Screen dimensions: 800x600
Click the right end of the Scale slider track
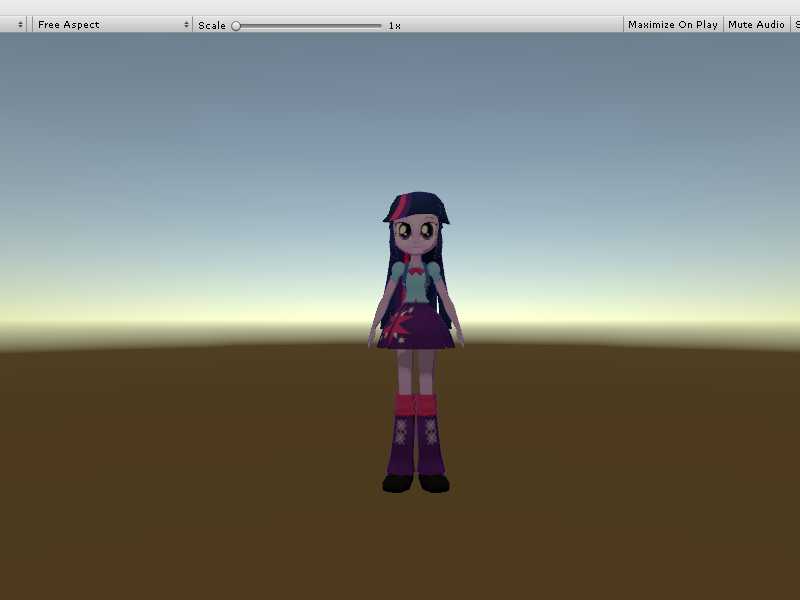point(380,25)
